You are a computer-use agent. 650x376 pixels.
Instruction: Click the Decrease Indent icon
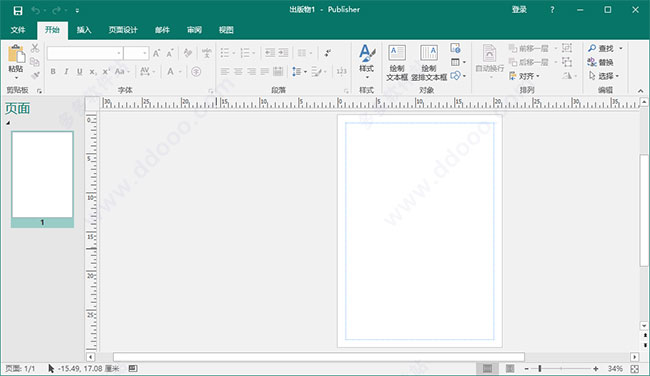(x=270, y=53)
